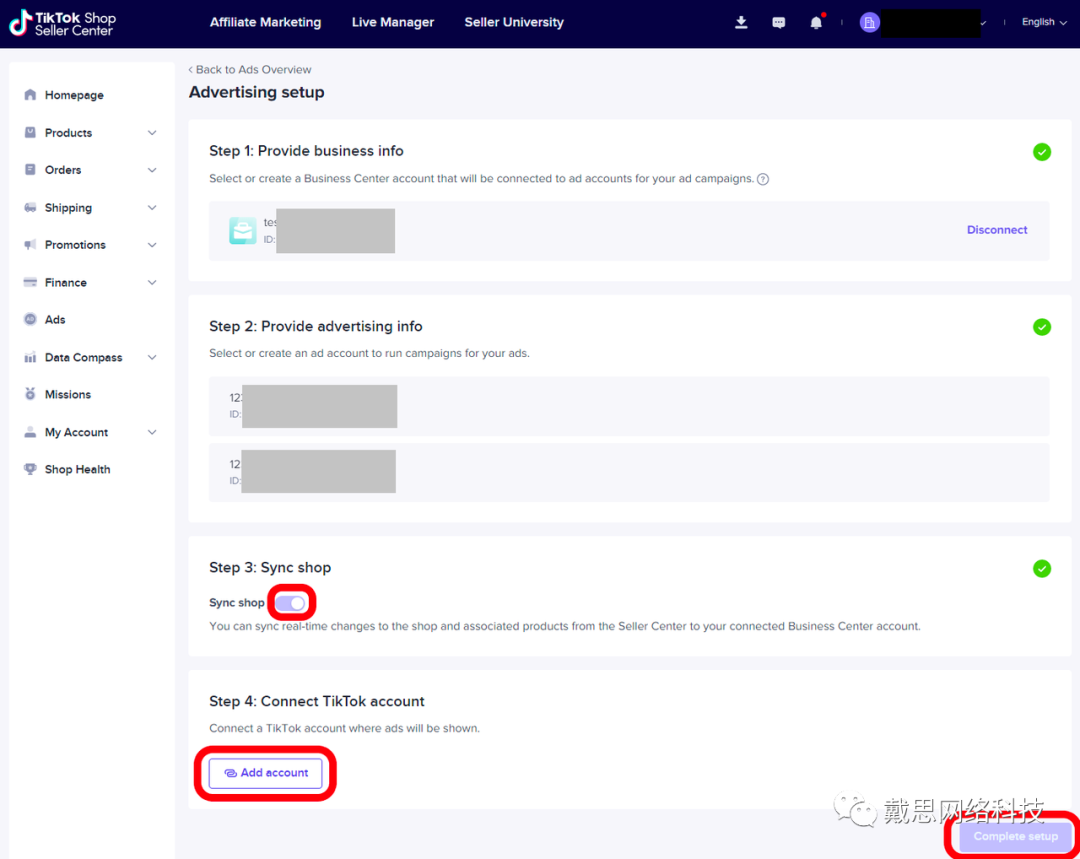Open Live Manager in top navigation
This screenshot has height=859, width=1080.
point(393,22)
